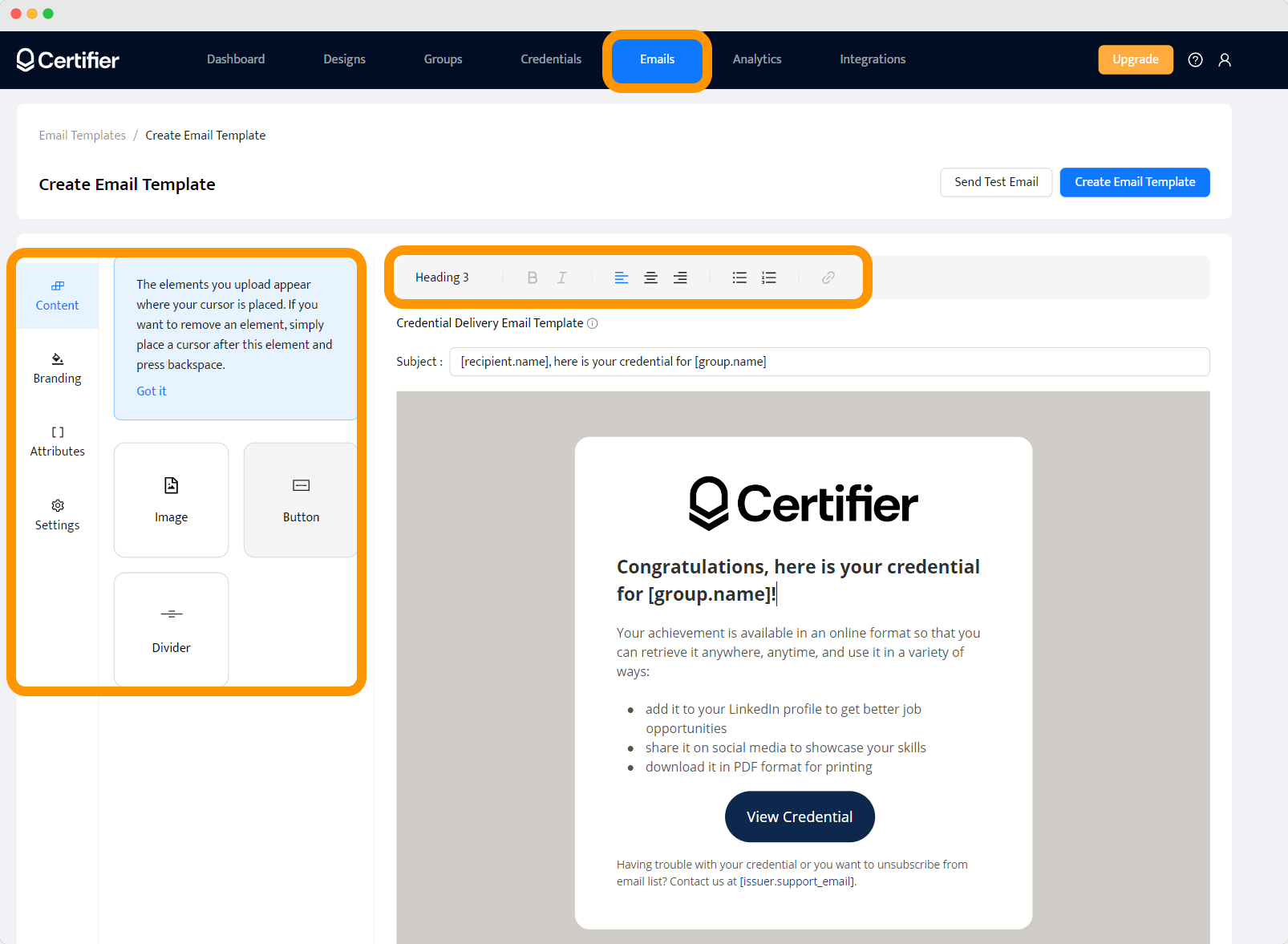The image size is (1288, 944).
Task: Open the user account icon
Action: point(1225,60)
